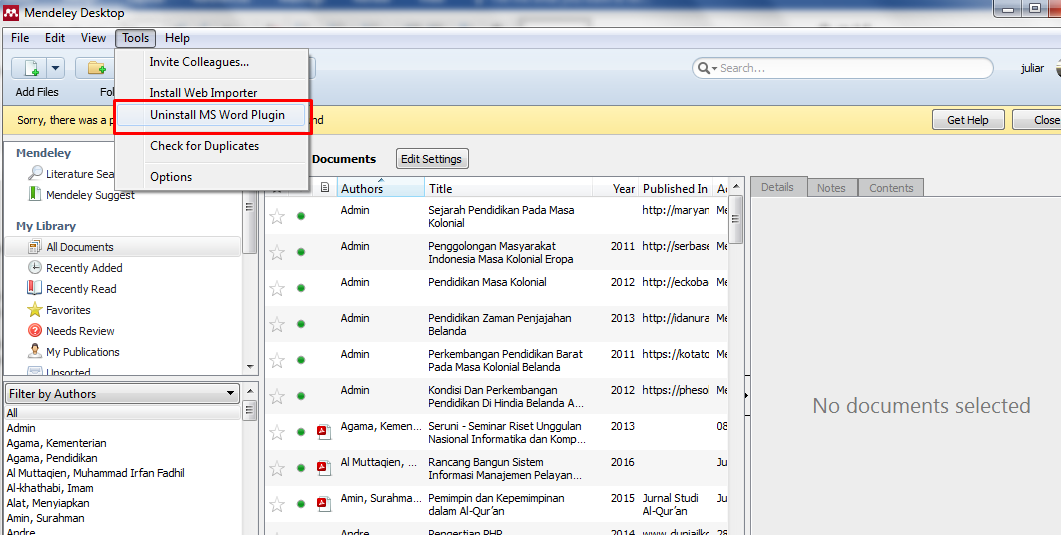Image resolution: width=1061 pixels, height=535 pixels.
Task: Click the document list scroll-up arrow
Action: (x=736, y=187)
